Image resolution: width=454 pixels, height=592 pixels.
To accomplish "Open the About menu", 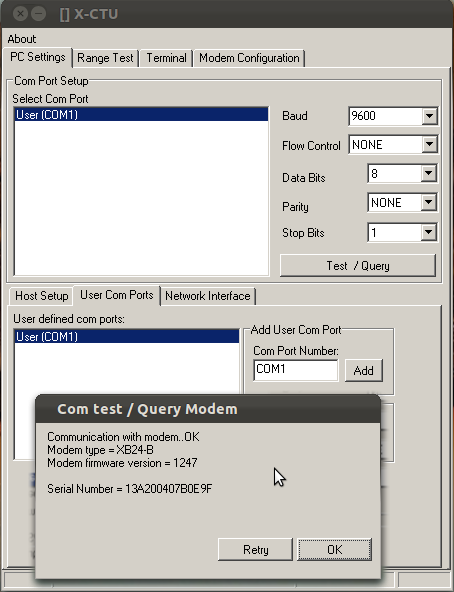I will 22,39.
